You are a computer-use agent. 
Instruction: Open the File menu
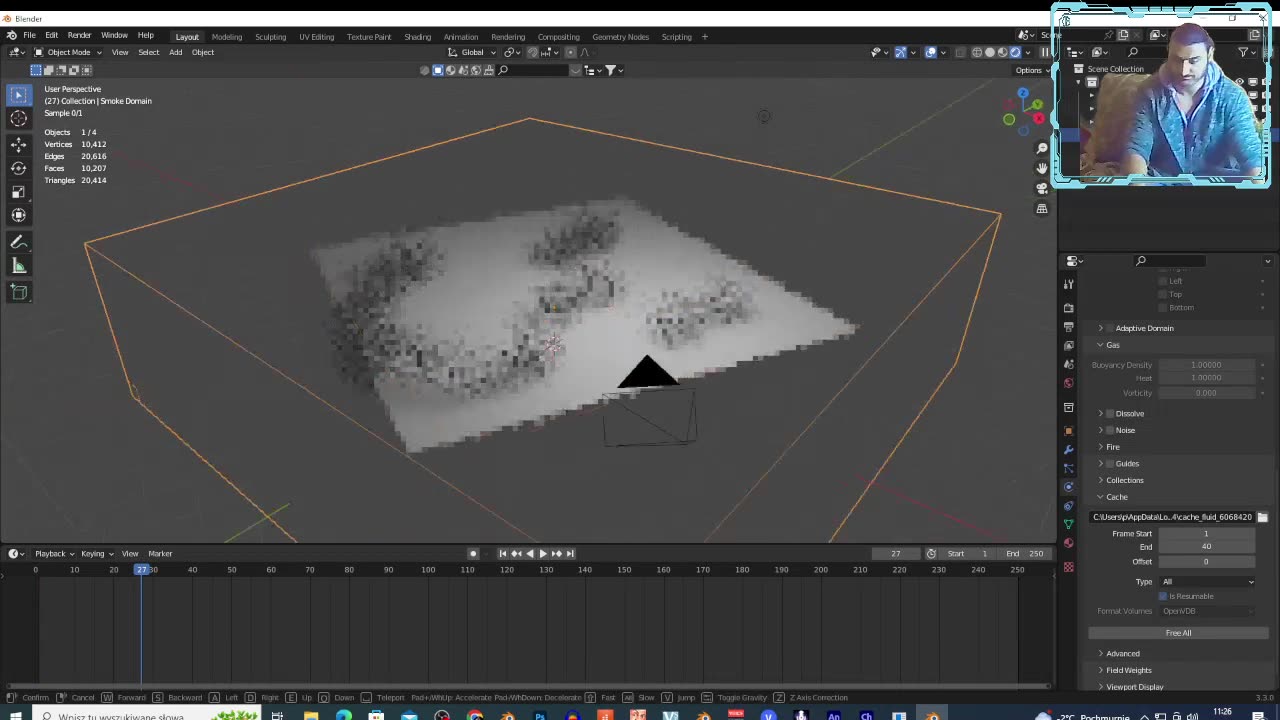click(x=30, y=36)
